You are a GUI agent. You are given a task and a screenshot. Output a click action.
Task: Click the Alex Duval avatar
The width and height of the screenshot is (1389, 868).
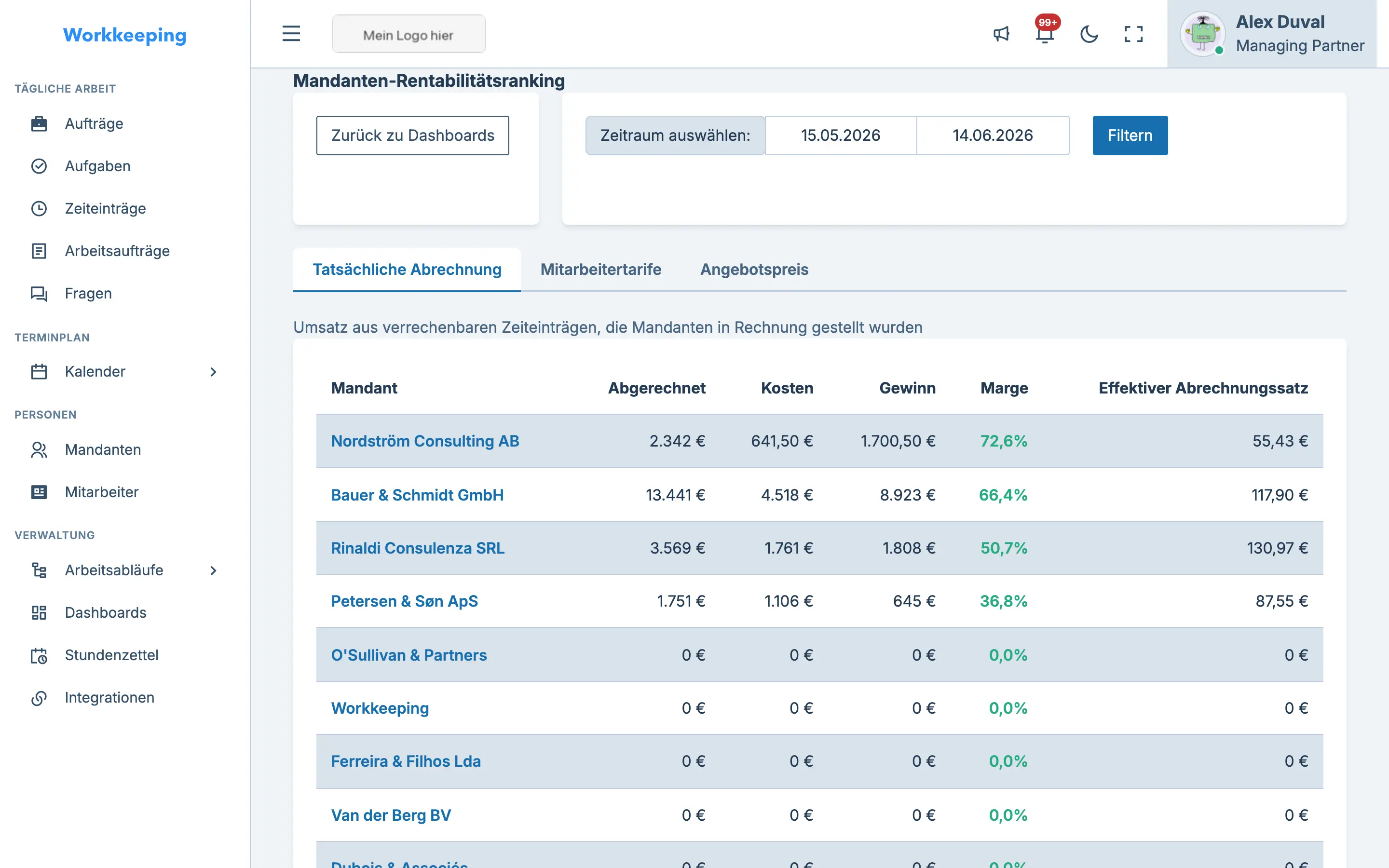1202,34
